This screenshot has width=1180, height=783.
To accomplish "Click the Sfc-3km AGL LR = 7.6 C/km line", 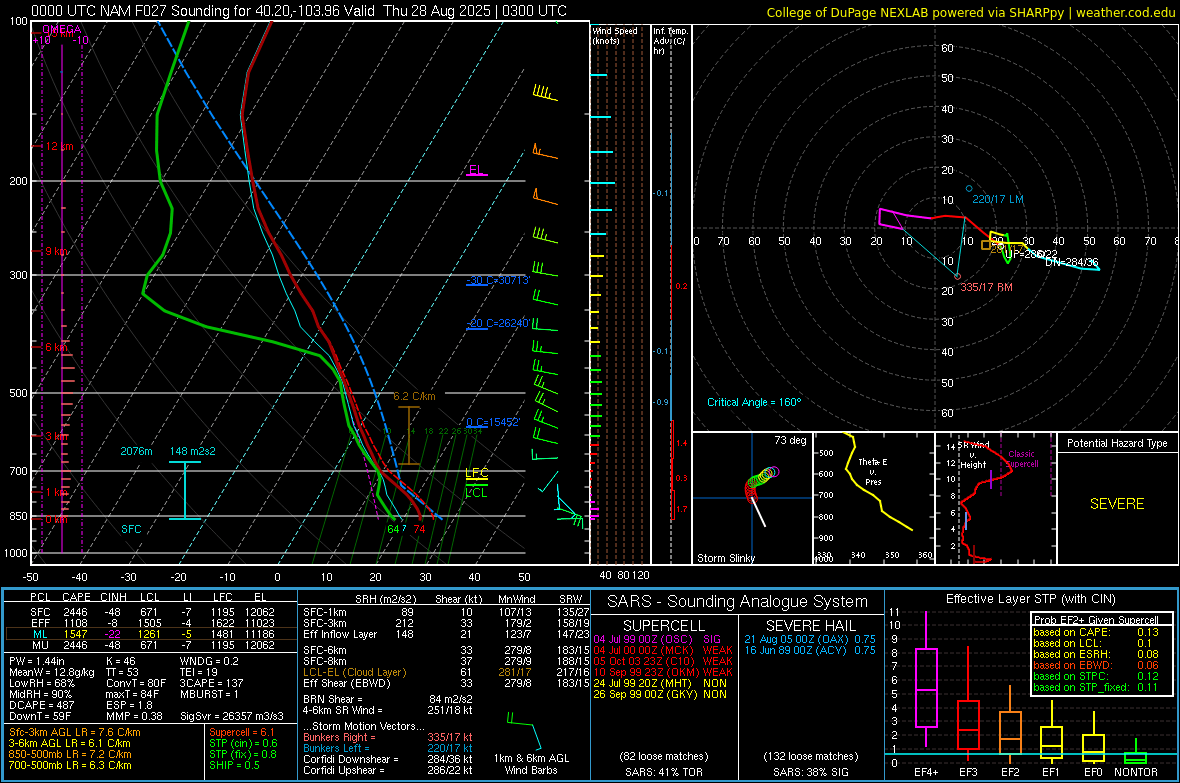I will click(75, 732).
